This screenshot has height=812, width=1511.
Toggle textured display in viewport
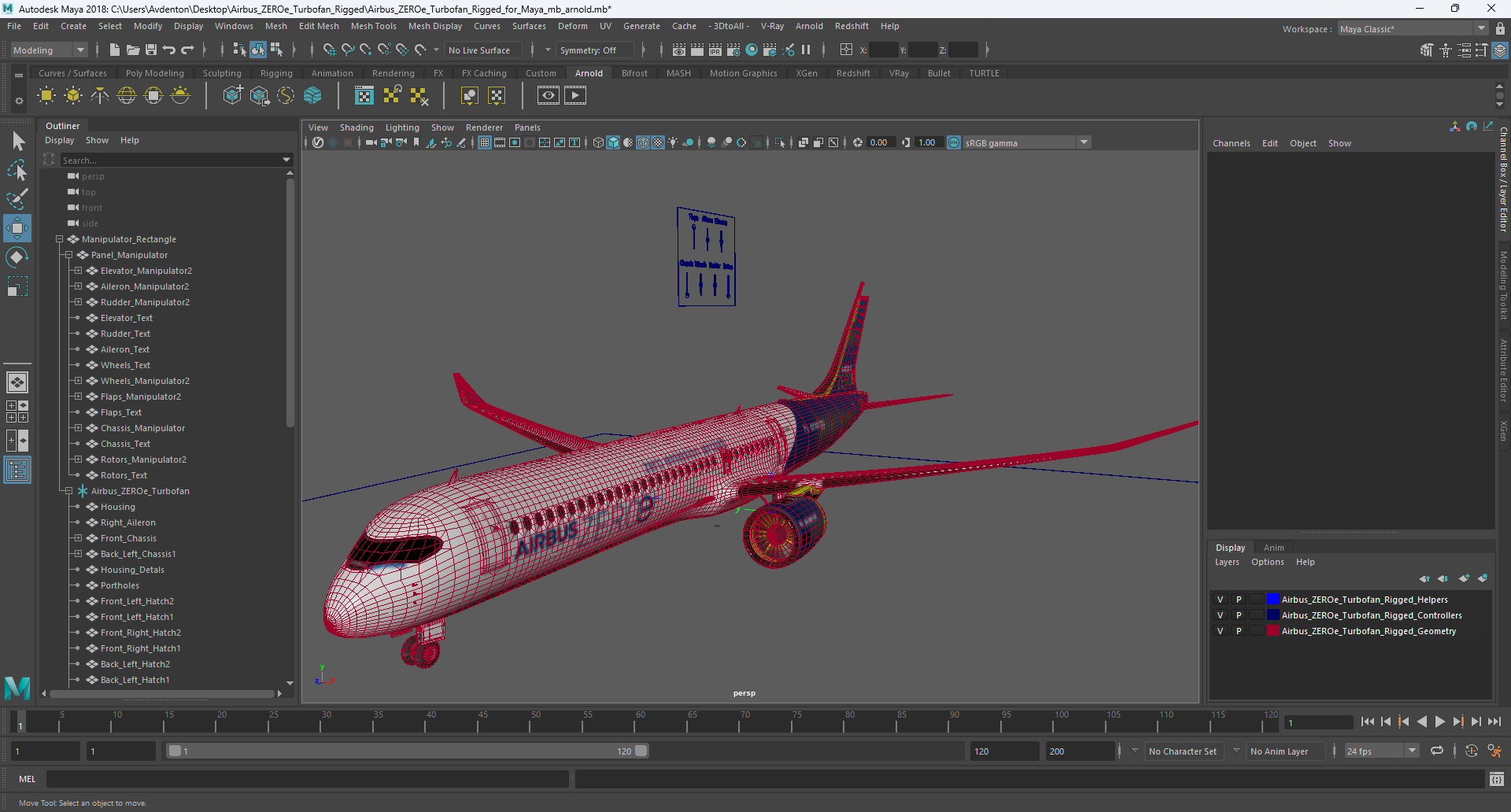tap(658, 142)
